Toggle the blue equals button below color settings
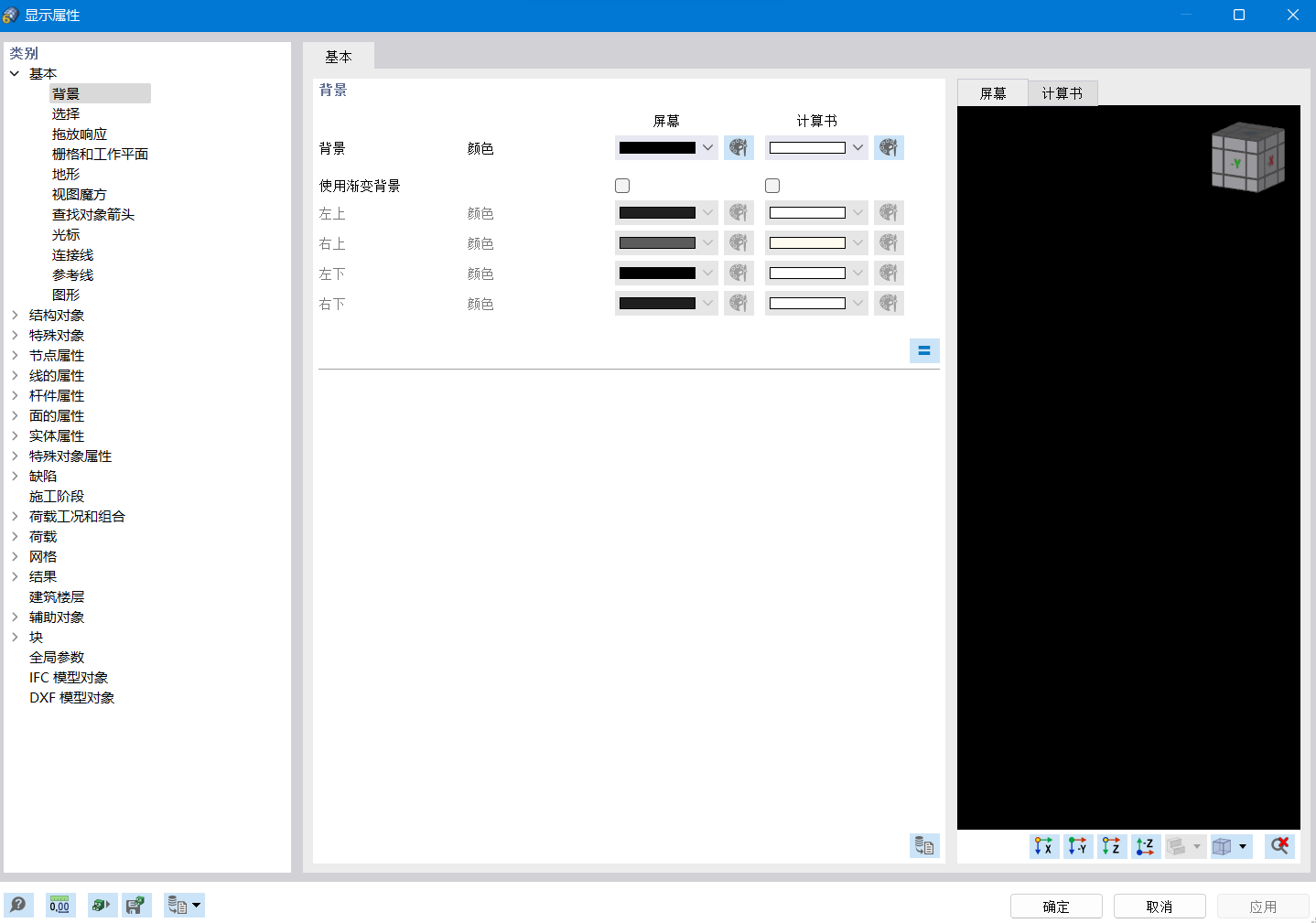The image size is (1316, 923). point(924,350)
